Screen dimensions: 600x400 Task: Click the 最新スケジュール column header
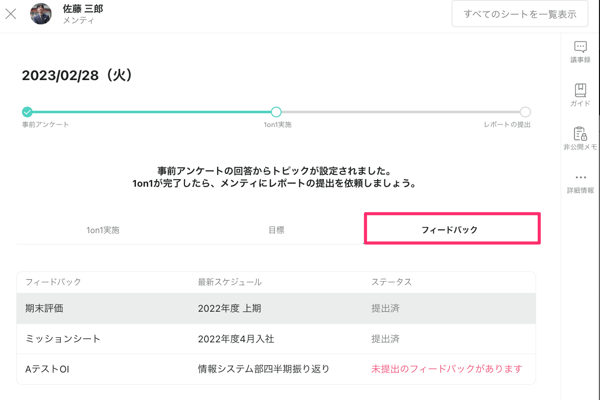[x=230, y=283]
